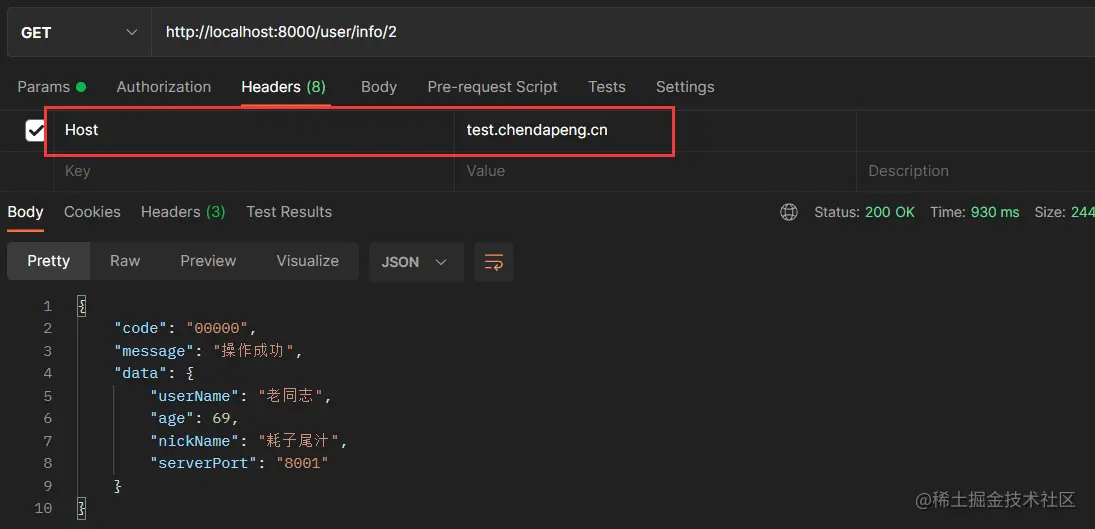Open the Authorization tab
Viewport: 1095px width, 529px height.
[x=164, y=87]
